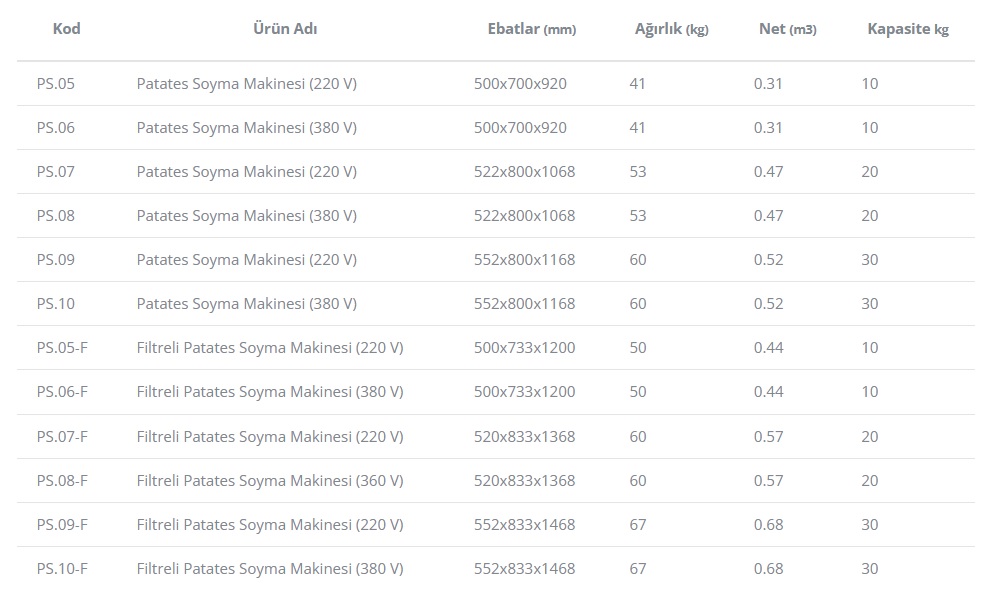981x597 pixels.
Task: Click Filtreli Patates Soyma Makinesi (360 V)
Action: pyautogui.click(x=270, y=481)
